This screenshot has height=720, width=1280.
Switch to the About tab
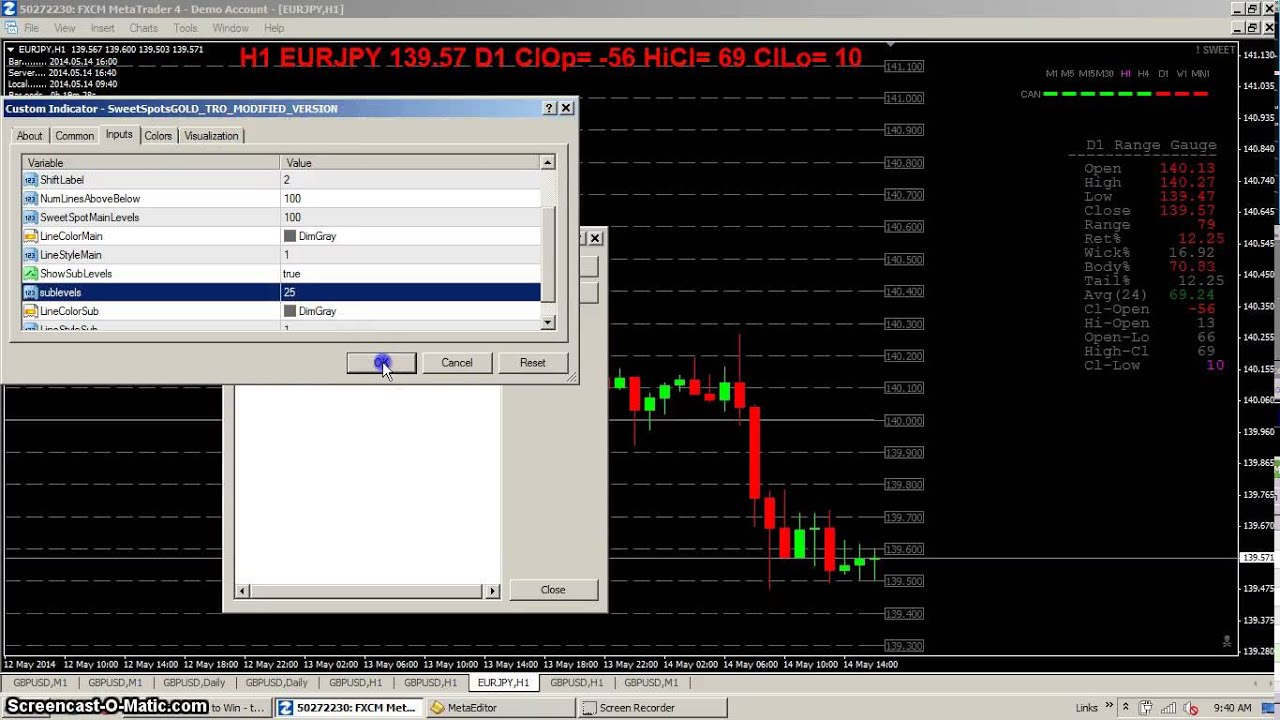tap(29, 136)
